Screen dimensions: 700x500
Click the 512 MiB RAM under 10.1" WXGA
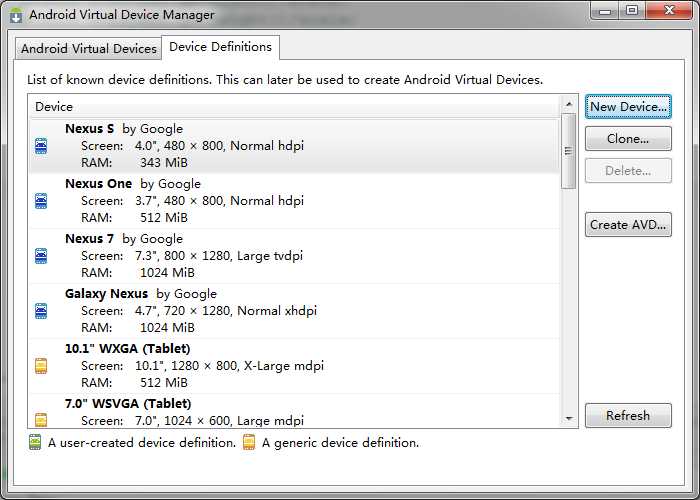tap(164, 383)
